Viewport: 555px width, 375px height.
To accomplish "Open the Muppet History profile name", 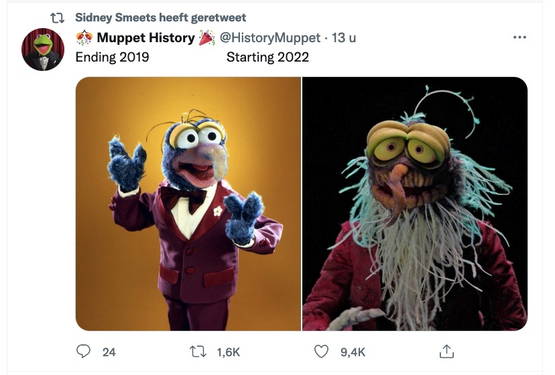I will coord(146,38).
